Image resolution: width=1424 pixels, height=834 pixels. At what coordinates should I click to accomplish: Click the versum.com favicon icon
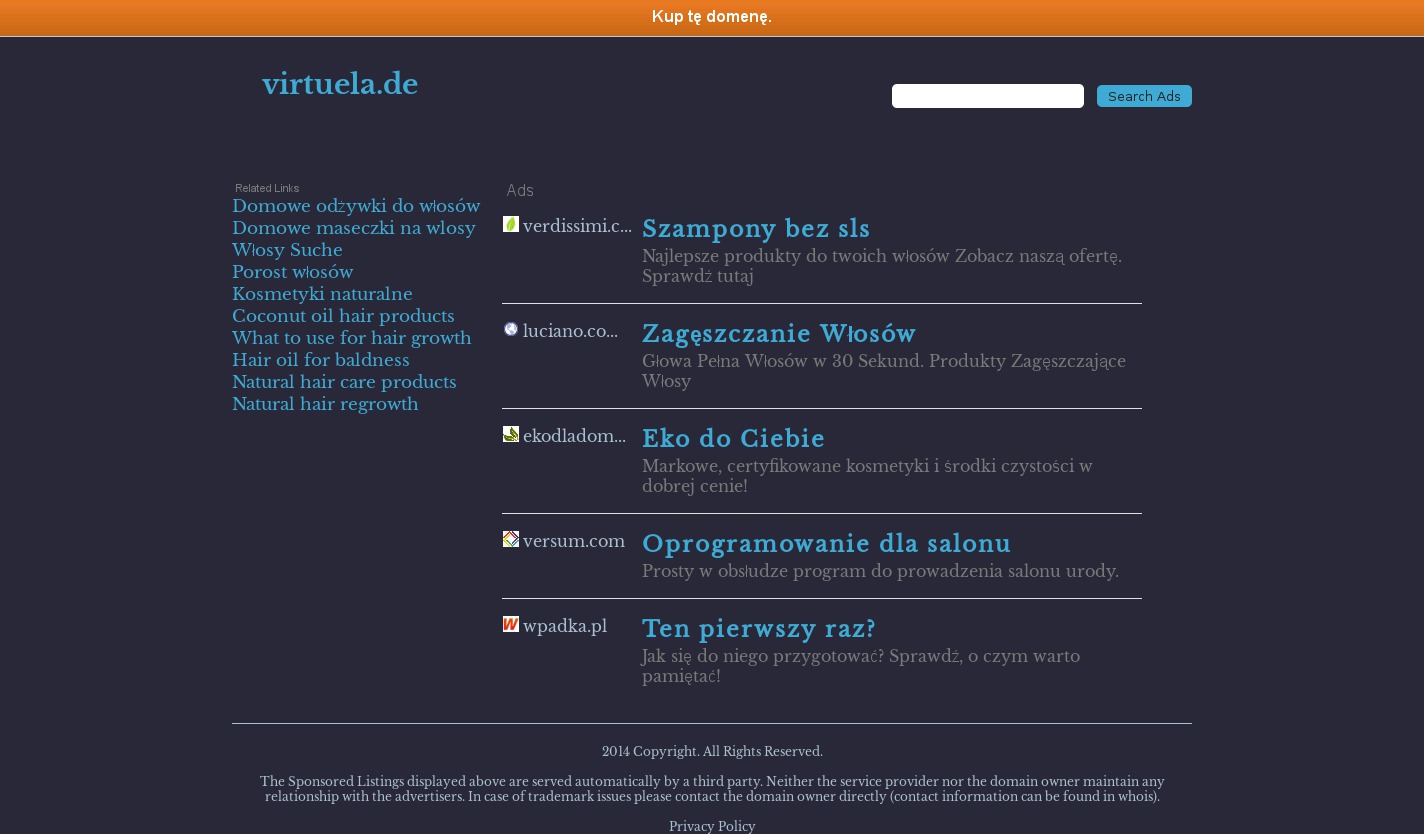[x=511, y=539]
